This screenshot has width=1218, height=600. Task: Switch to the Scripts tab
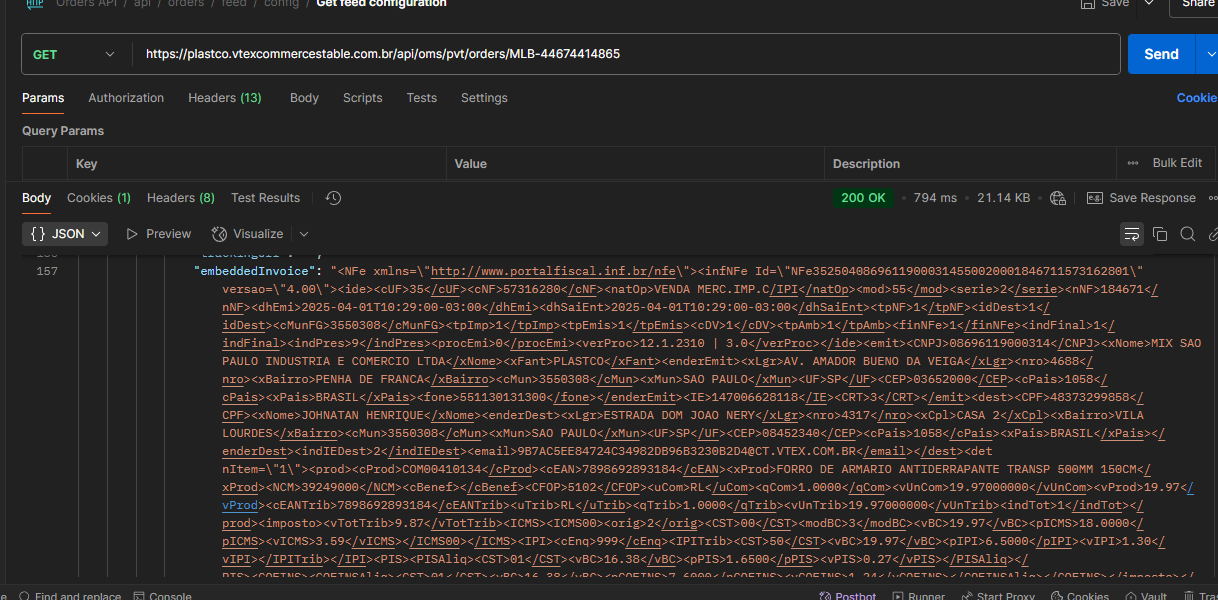pyautogui.click(x=362, y=98)
